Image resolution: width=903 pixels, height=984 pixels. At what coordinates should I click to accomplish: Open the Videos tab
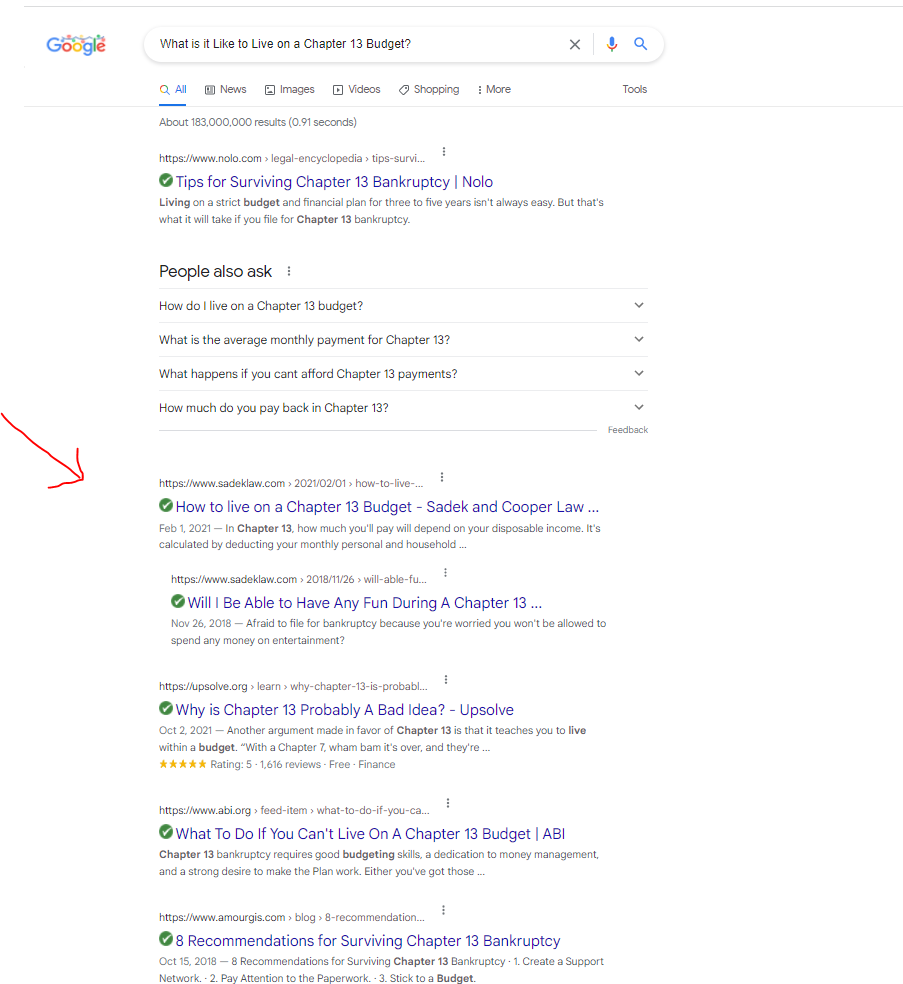click(x=356, y=90)
